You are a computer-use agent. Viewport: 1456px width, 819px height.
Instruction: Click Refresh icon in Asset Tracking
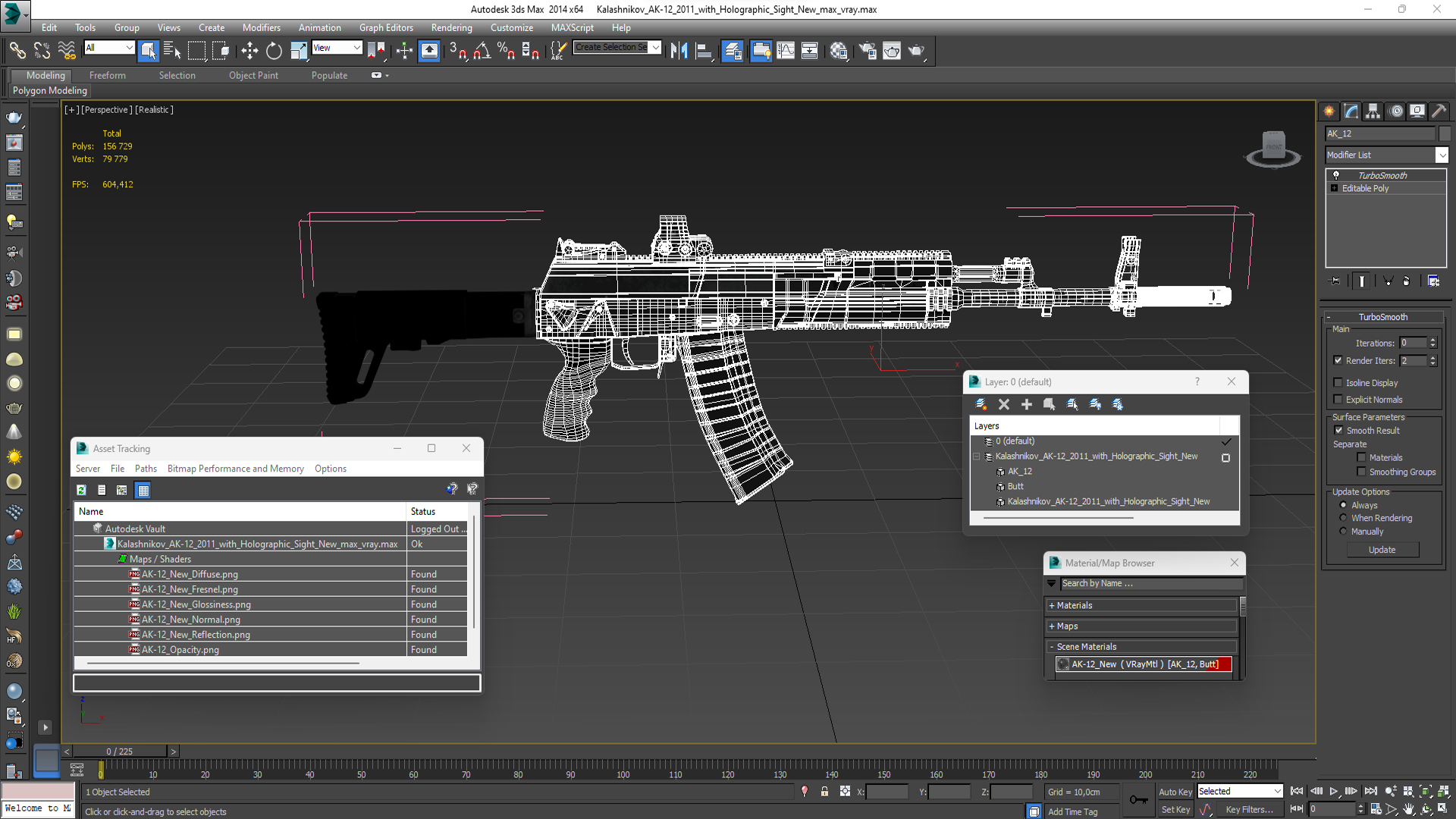pos(81,490)
